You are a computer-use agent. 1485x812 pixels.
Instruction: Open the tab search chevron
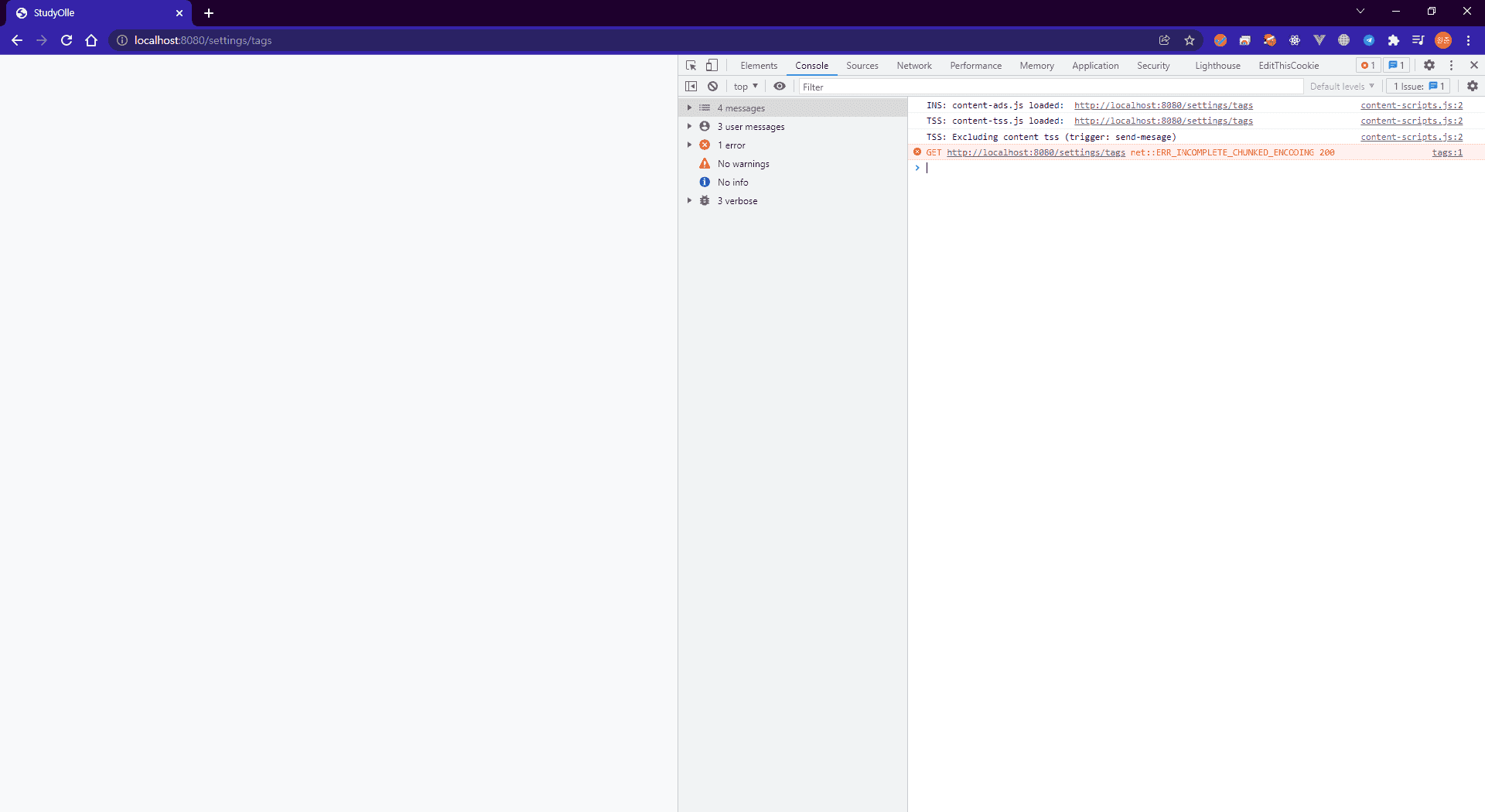[1360, 12]
